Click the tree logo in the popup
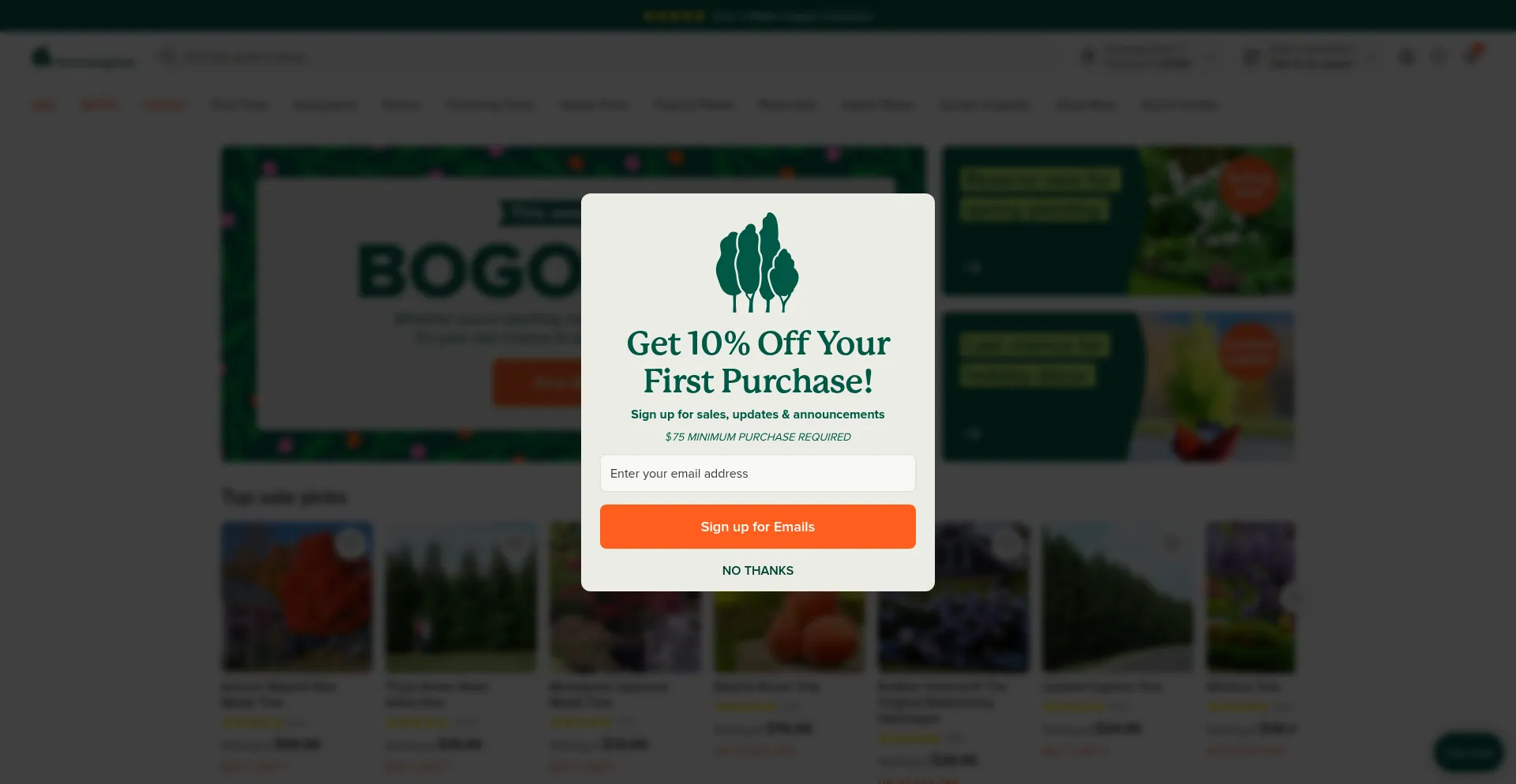The height and width of the screenshot is (784, 1516). [x=757, y=262]
